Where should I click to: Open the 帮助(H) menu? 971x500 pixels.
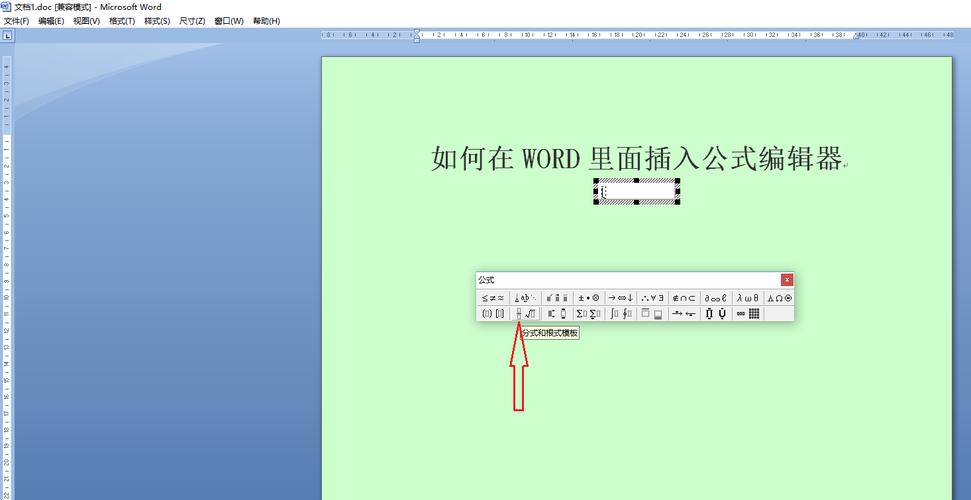(267, 21)
